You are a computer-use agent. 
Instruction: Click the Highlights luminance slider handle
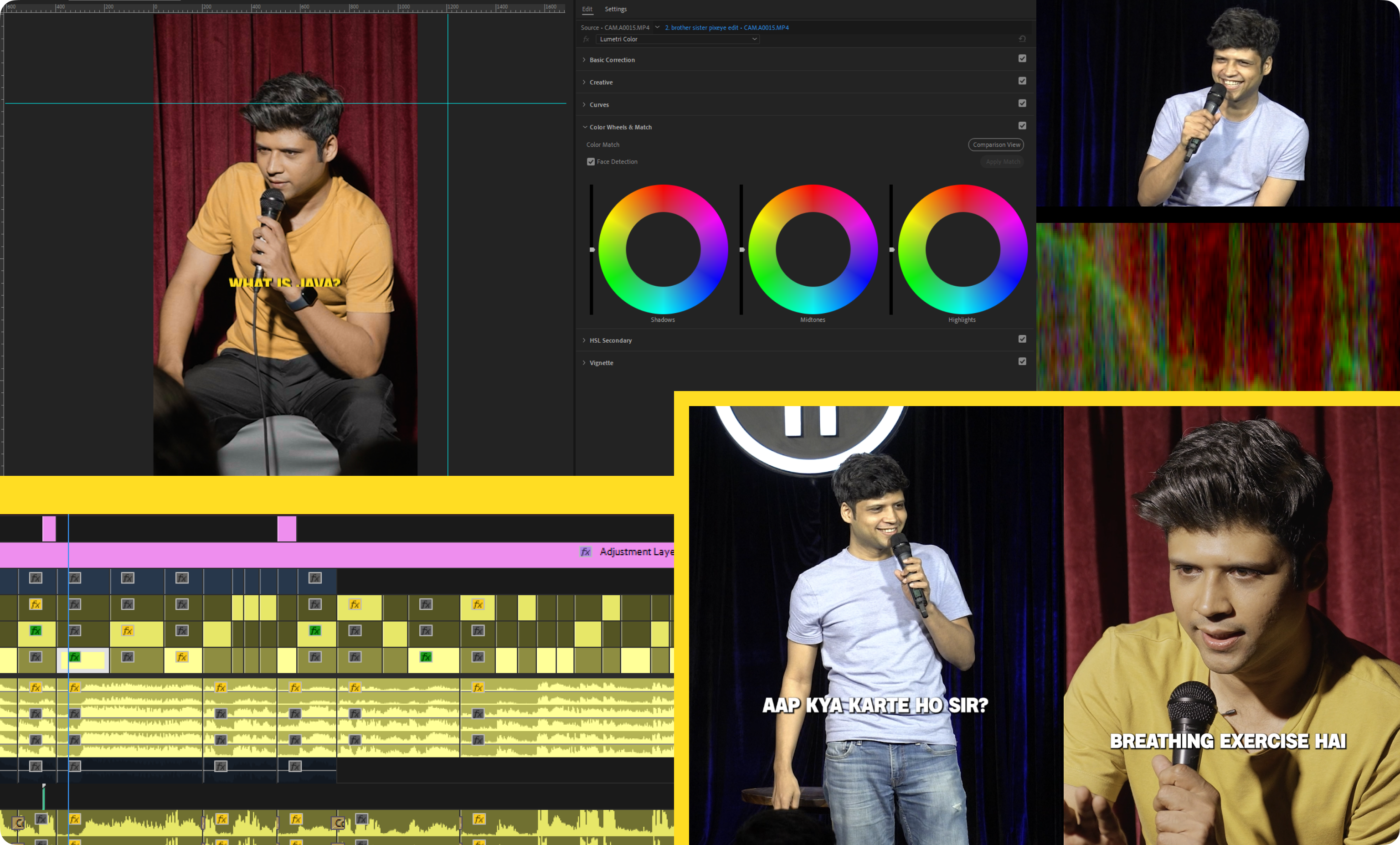pos(891,249)
